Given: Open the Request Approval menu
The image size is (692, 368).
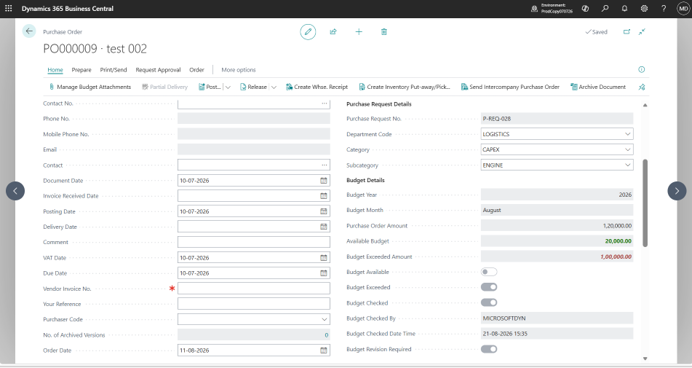Looking at the screenshot, I should [x=158, y=70].
